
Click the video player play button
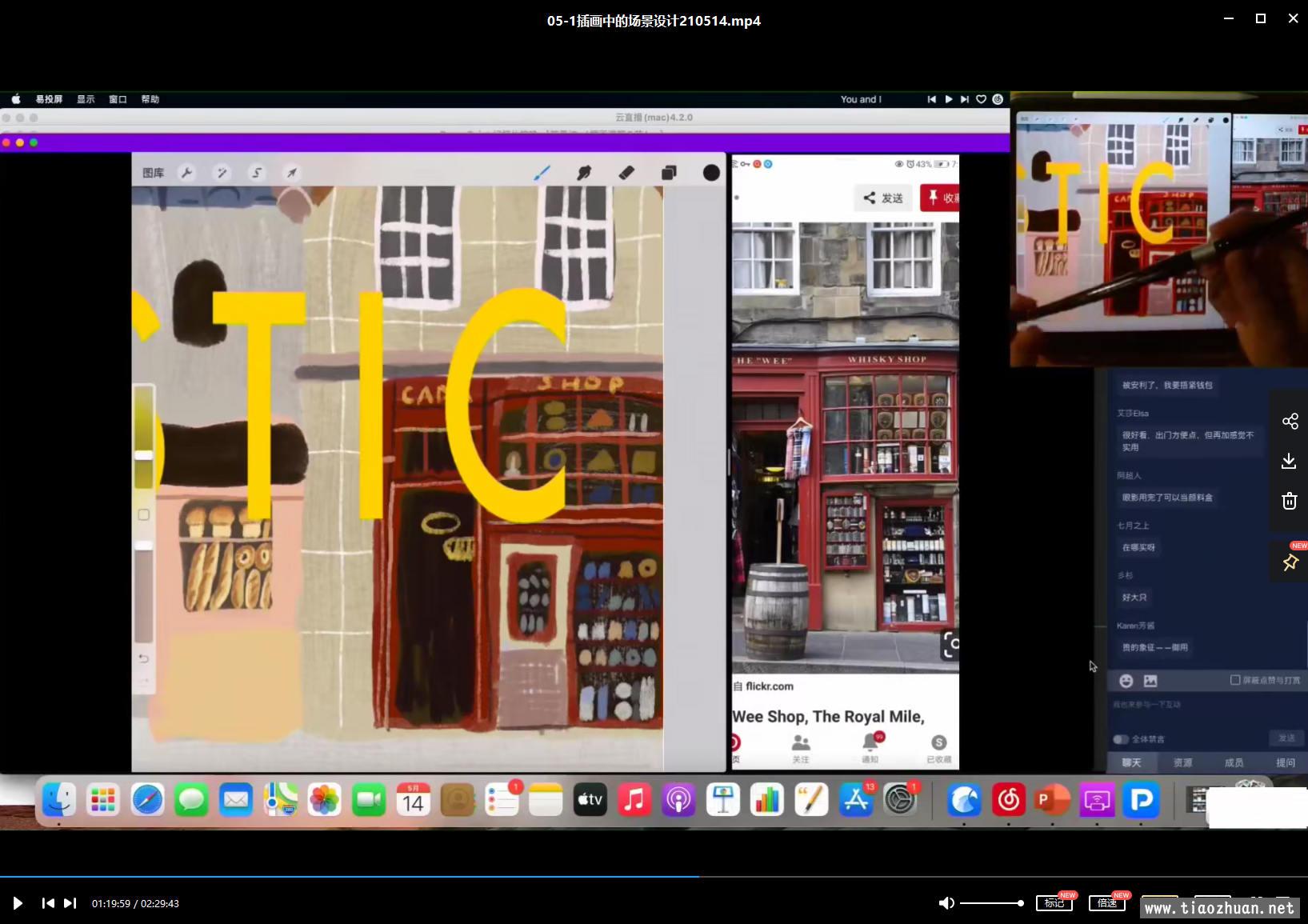click(x=18, y=903)
